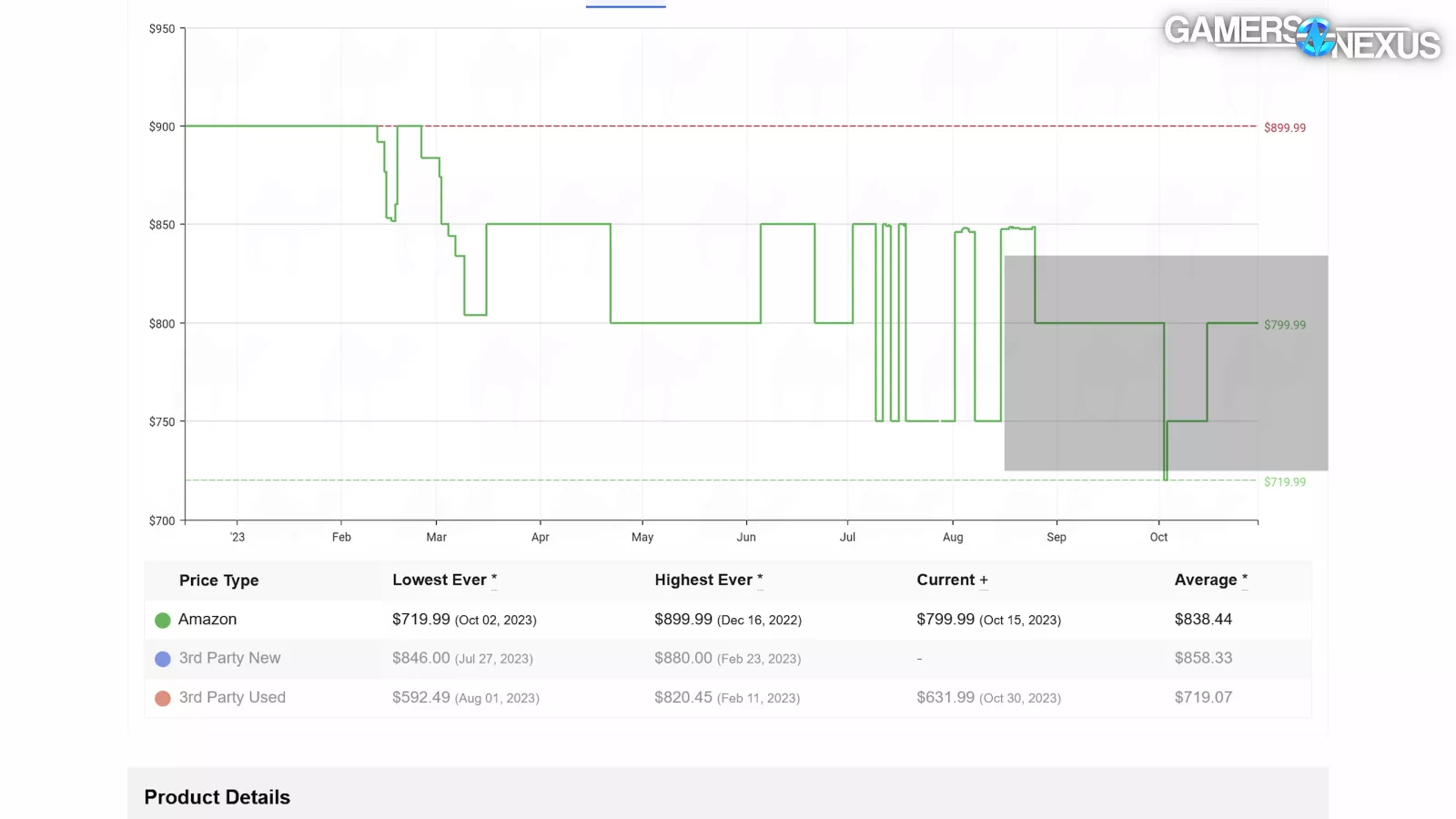
Task: Click the Price Type column header
Action: 218,581
